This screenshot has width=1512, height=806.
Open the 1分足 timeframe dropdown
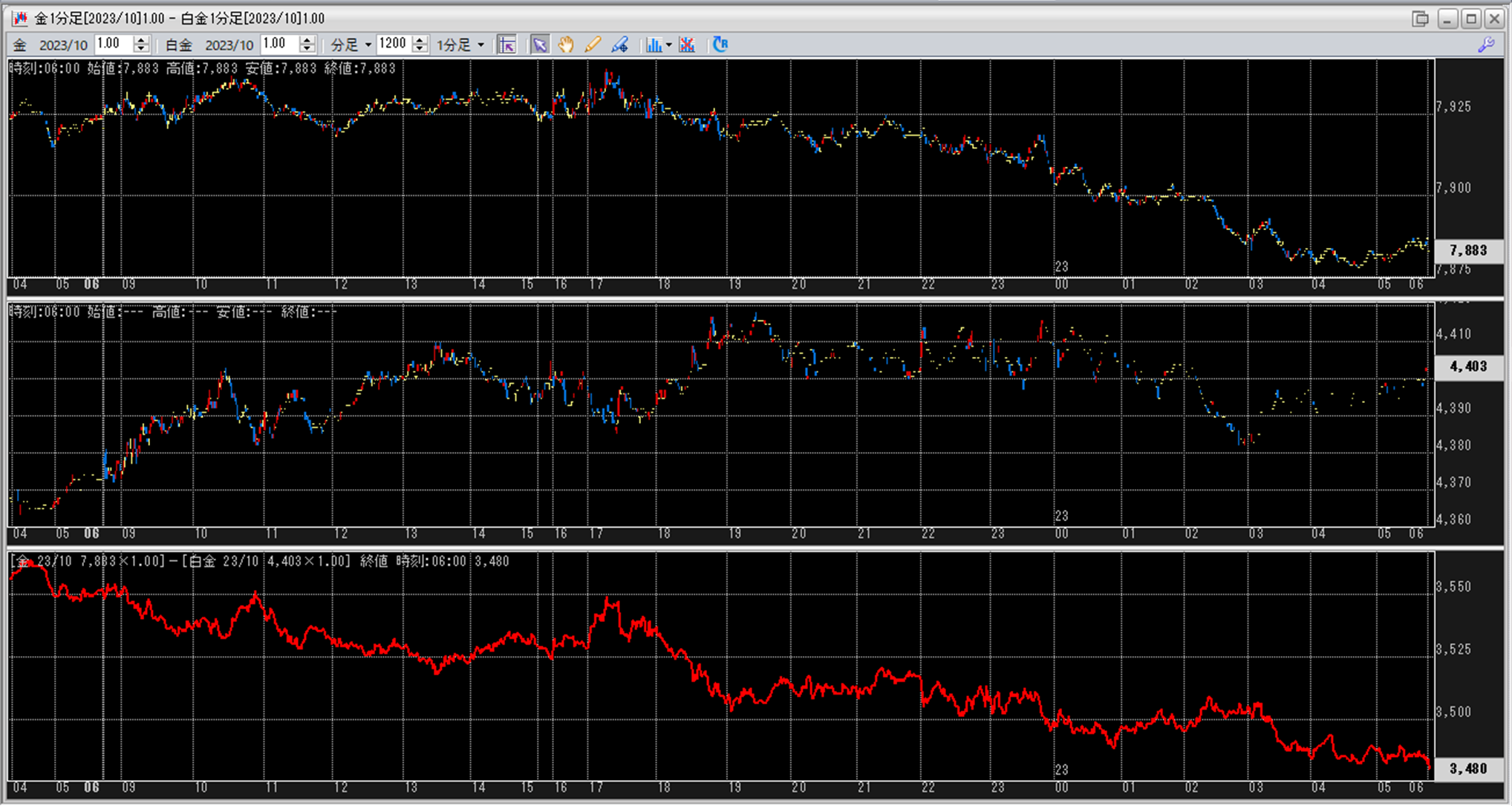(x=480, y=45)
